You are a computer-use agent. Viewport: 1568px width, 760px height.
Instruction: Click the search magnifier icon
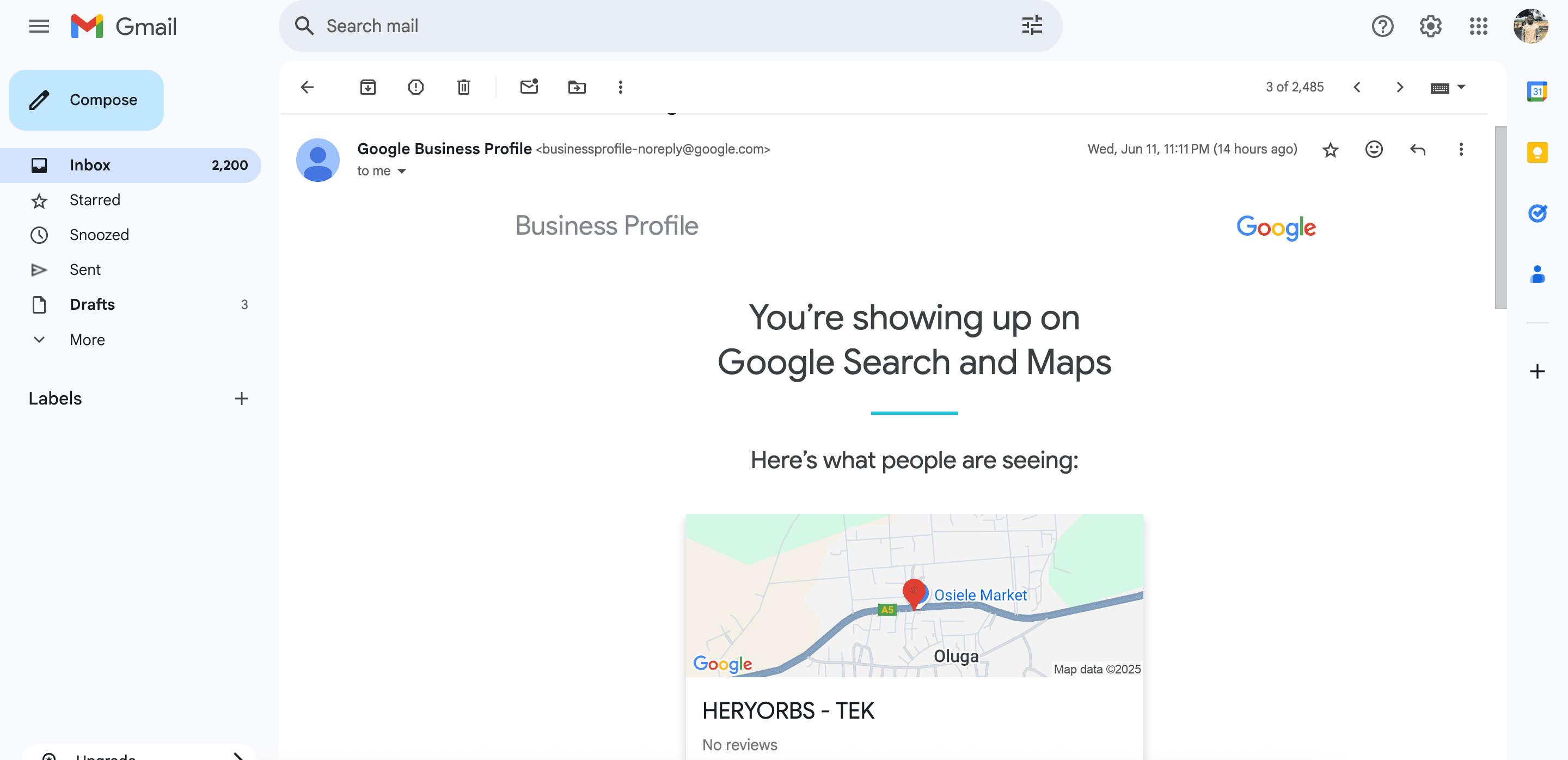coord(304,26)
